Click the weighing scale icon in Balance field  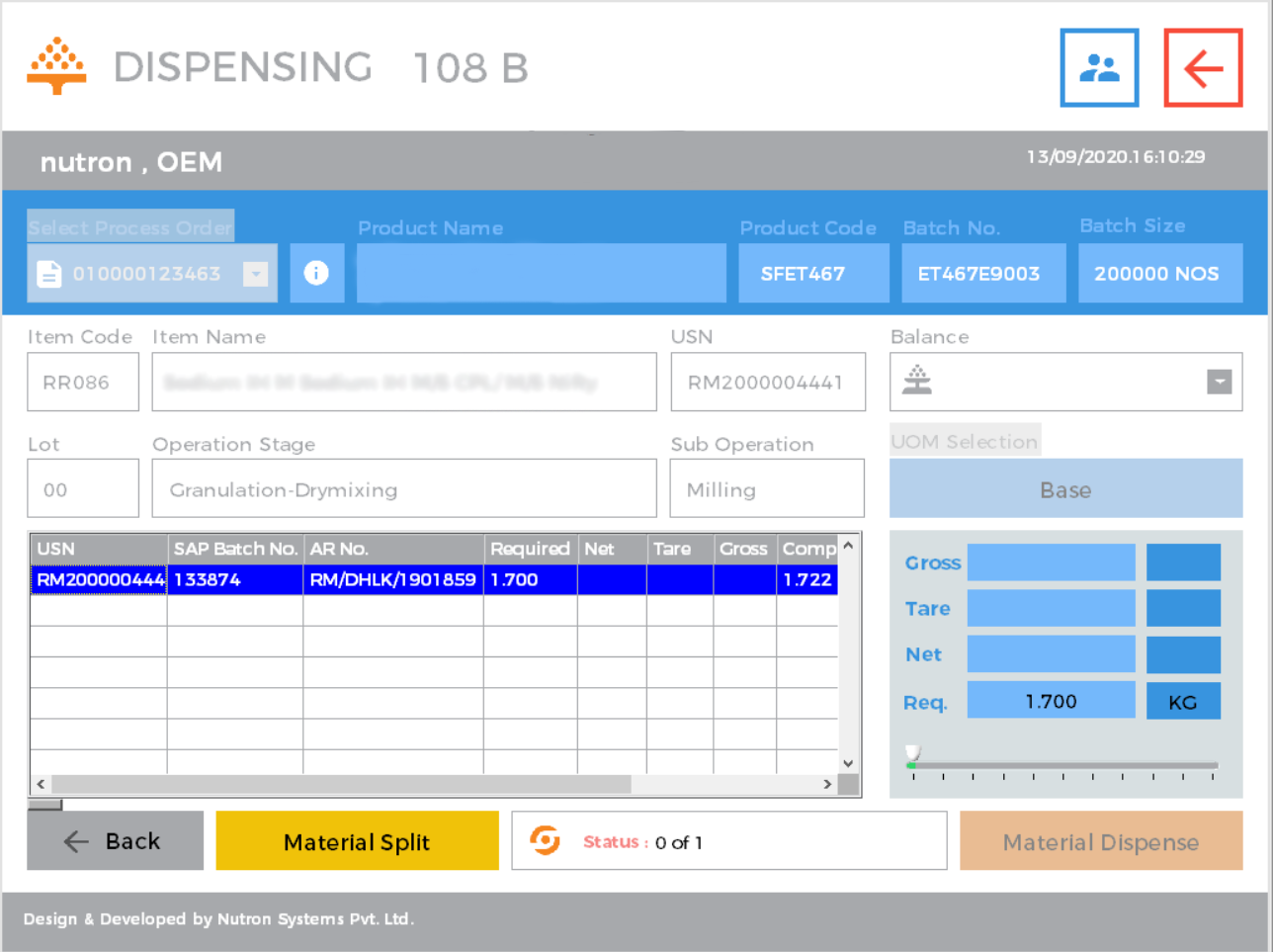pos(916,382)
